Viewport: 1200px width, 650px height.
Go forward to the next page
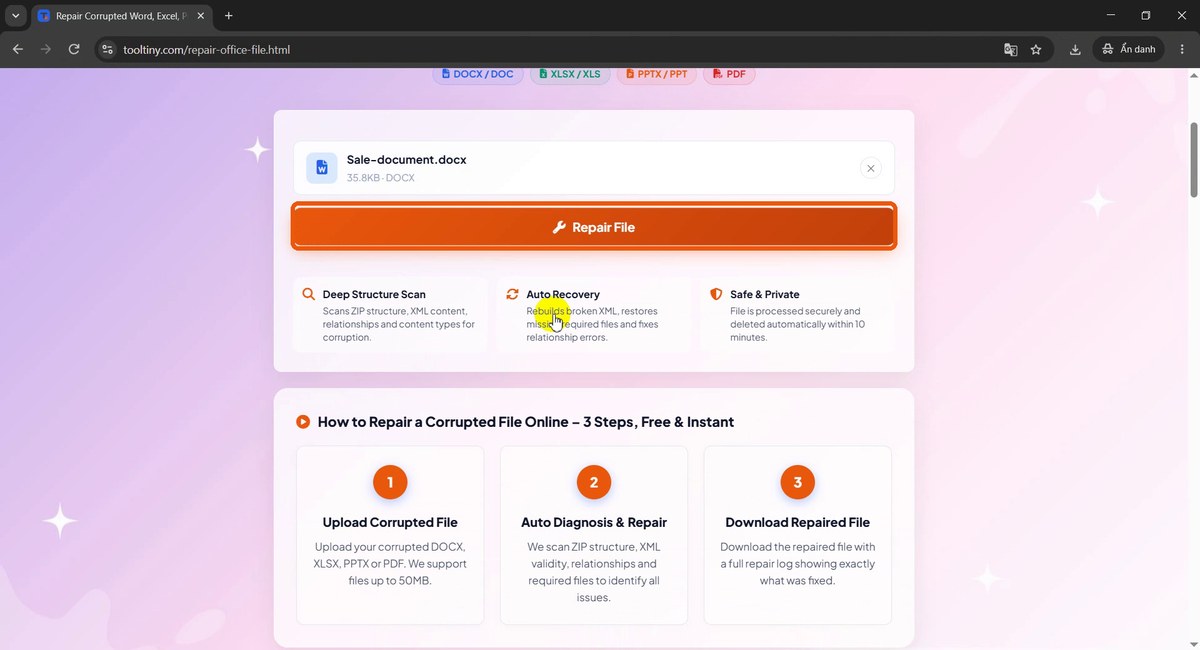pyautogui.click(x=46, y=49)
